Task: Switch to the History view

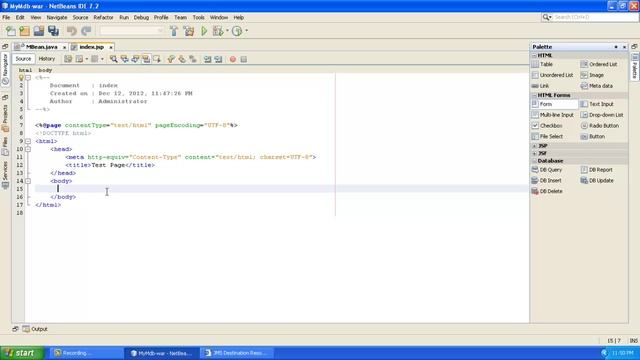Action: [47, 59]
